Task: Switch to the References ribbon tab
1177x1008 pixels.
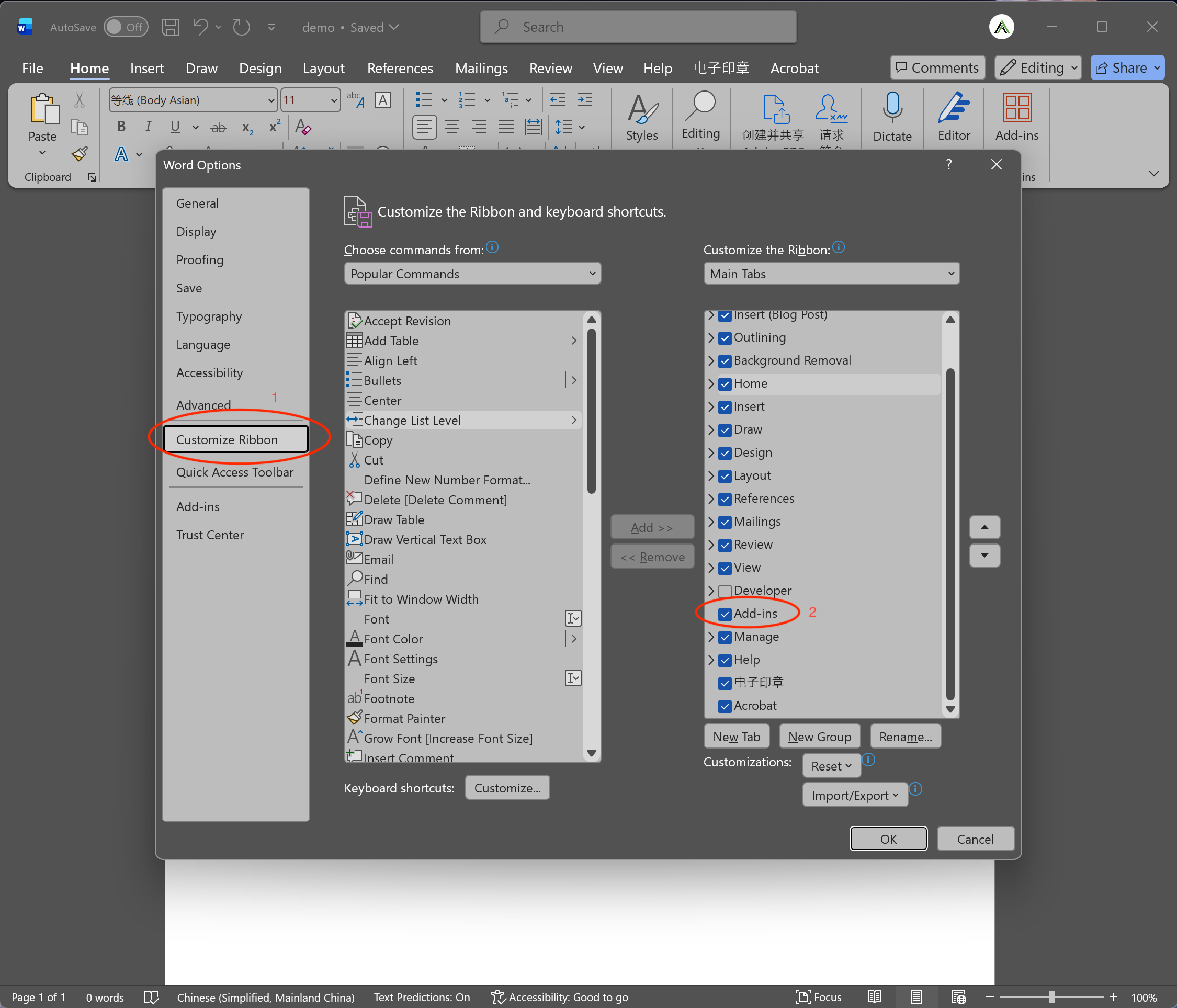Action: pos(400,68)
